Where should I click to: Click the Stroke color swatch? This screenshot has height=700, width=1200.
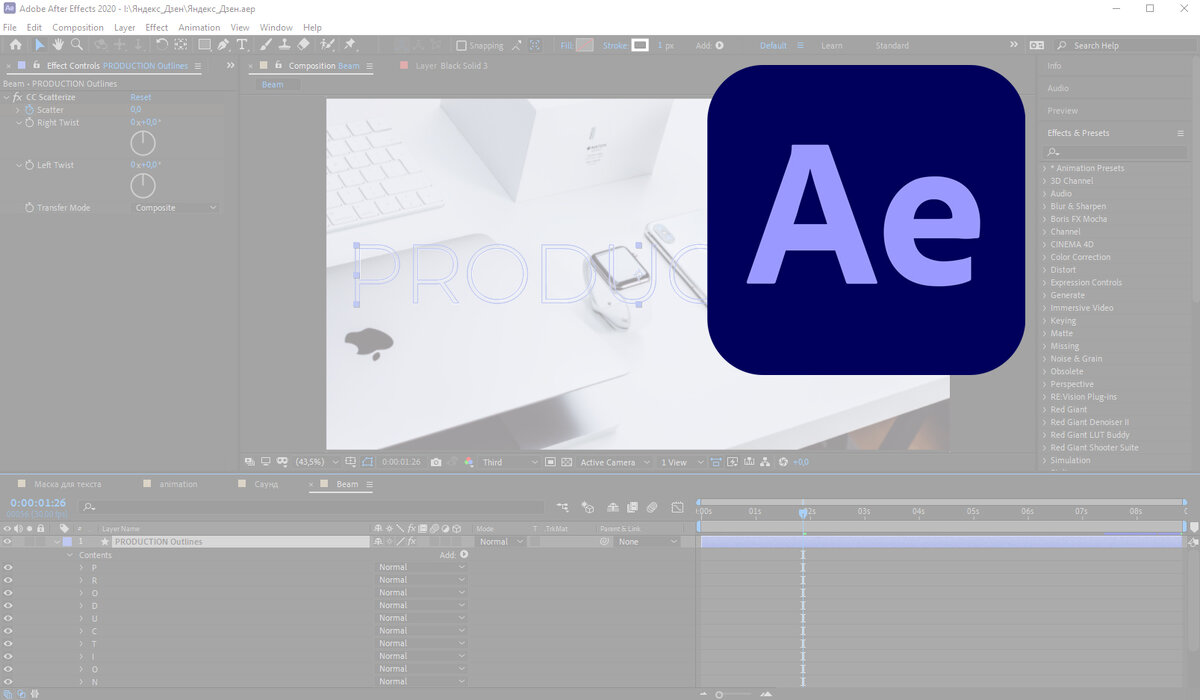[x=640, y=45]
